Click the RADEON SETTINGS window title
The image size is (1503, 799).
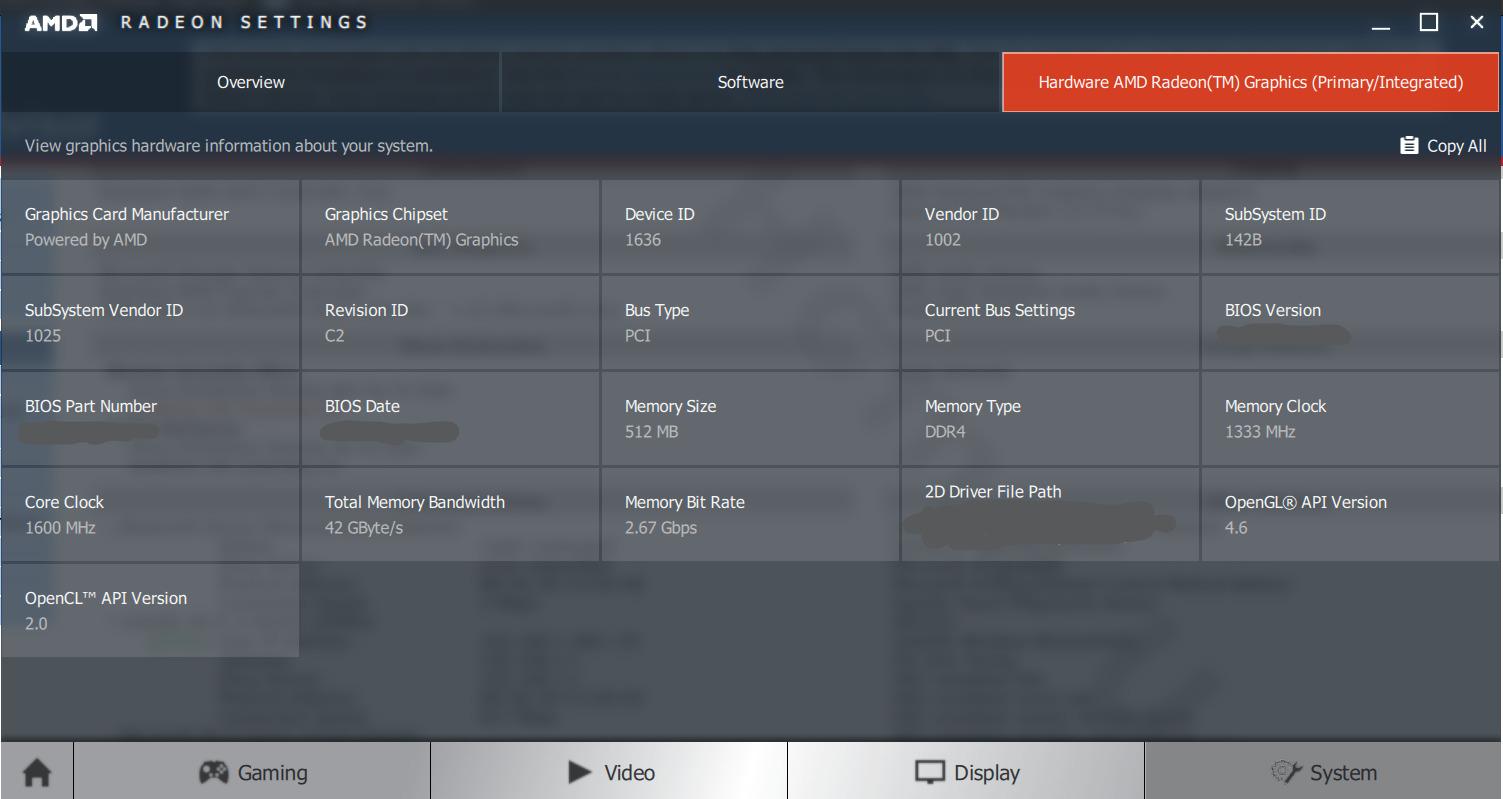click(x=245, y=22)
